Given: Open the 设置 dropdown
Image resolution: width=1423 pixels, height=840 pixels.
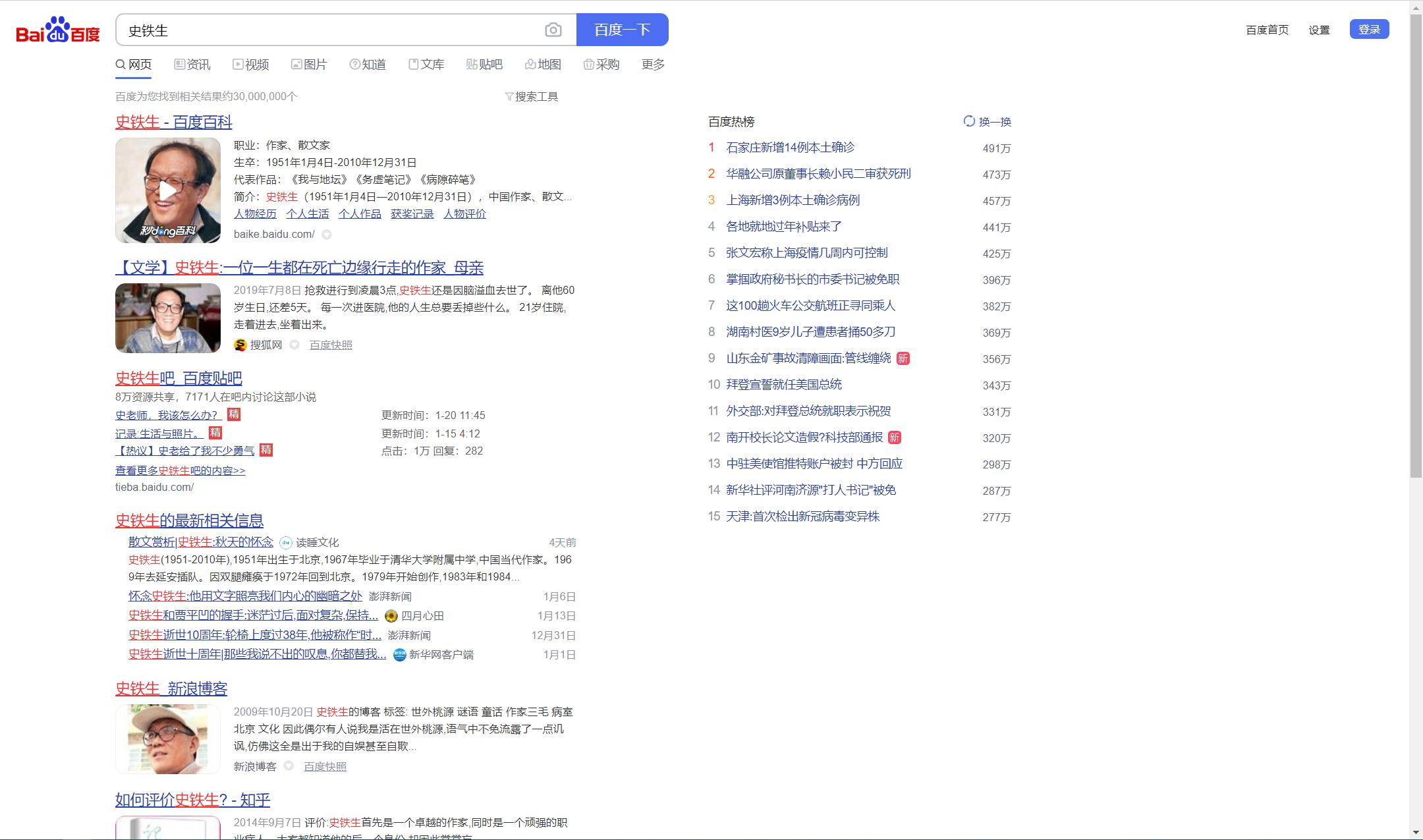Looking at the screenshot, I should (1320, 30).
